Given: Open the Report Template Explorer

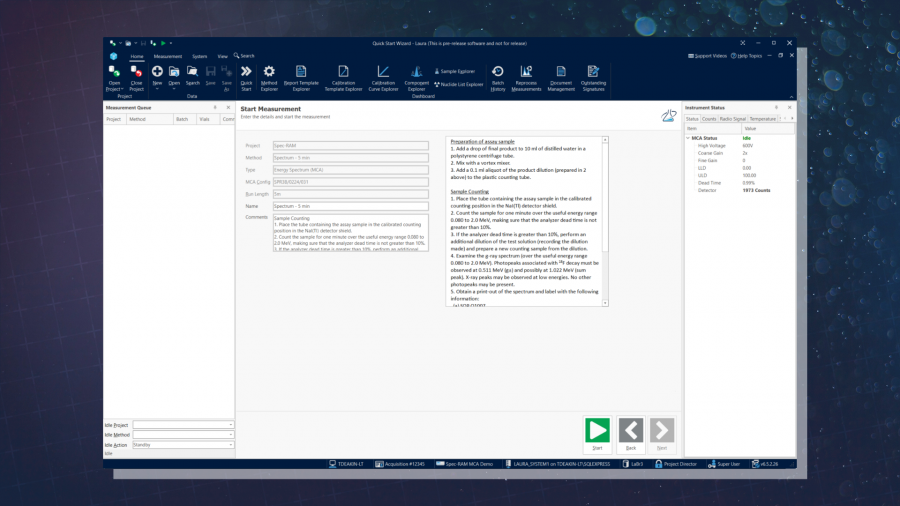Looking at the screenshot, I should 301,77.
